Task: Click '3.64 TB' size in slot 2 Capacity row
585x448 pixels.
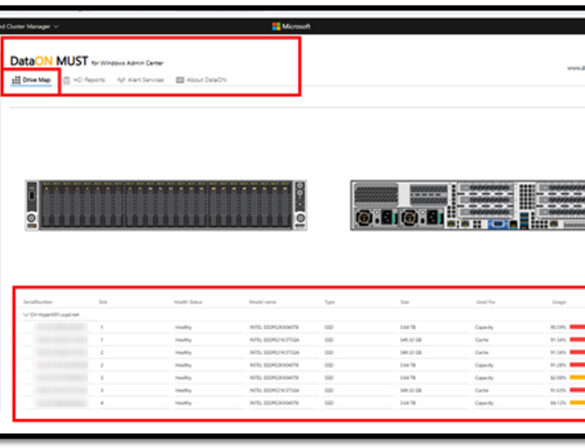Action: coord(407,365)
